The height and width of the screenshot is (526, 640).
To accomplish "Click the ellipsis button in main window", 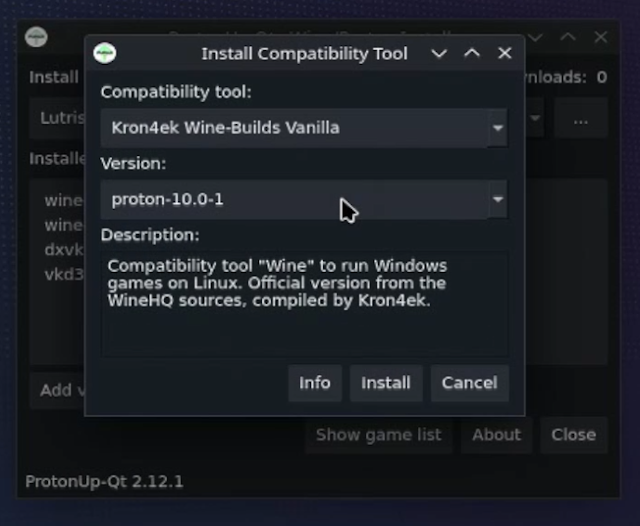I will (x=580, y=119).
